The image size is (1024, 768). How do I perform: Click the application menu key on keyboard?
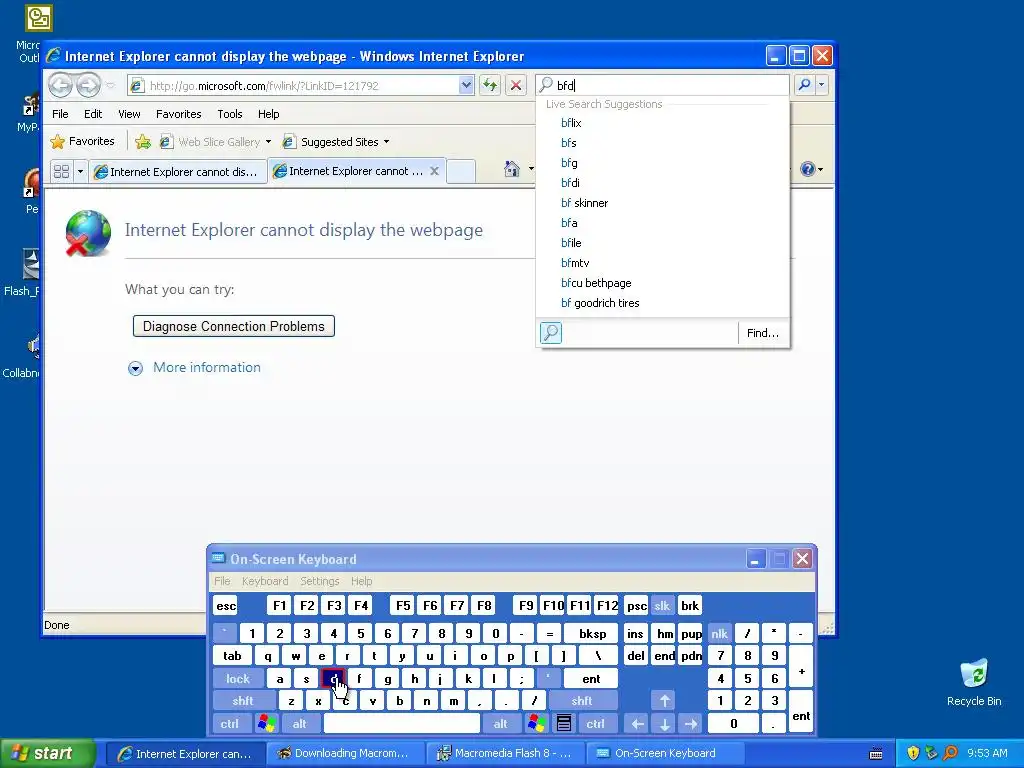[x=564, y=724]
